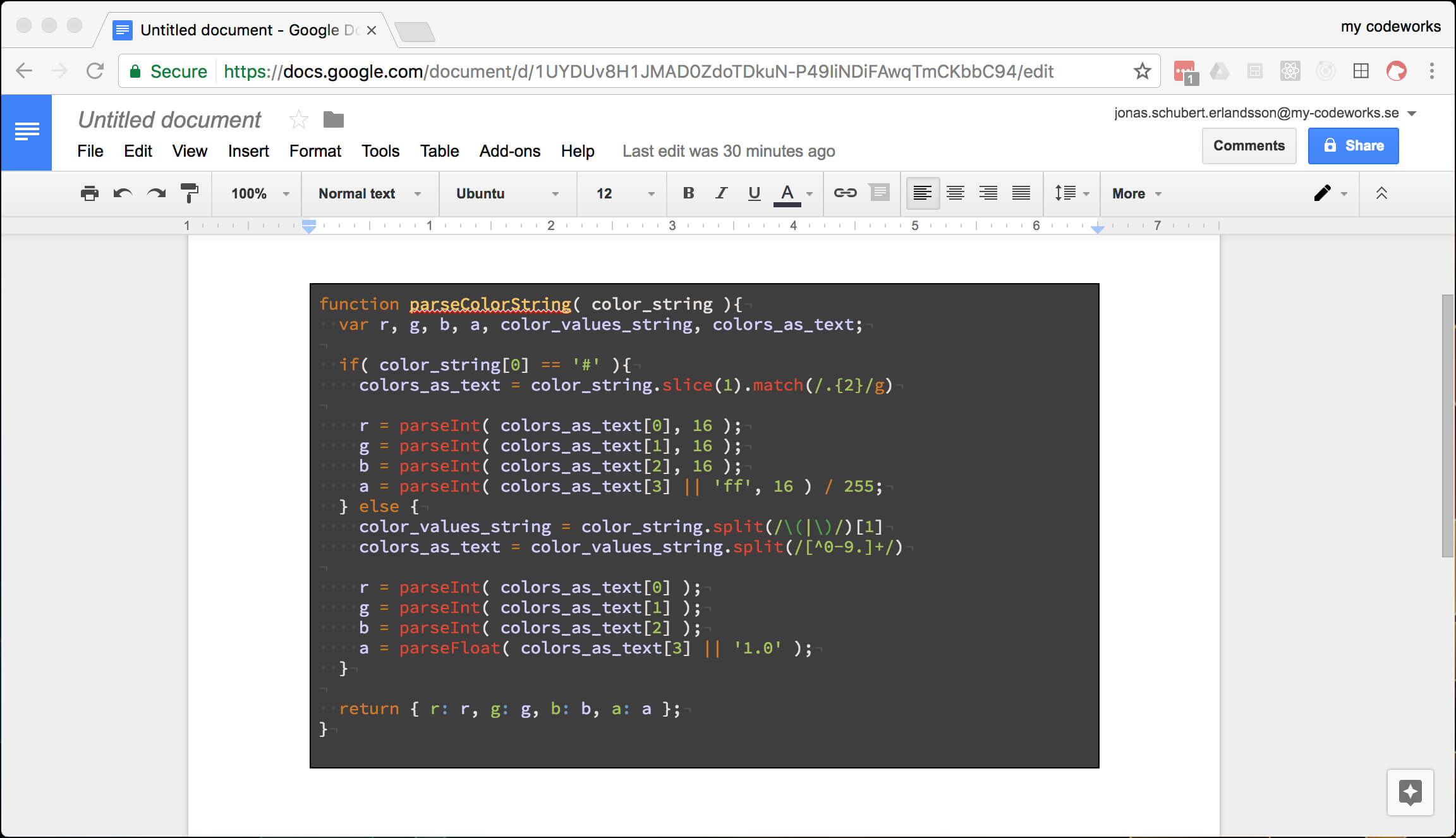Open the Table menu

(x=439, y=151)
